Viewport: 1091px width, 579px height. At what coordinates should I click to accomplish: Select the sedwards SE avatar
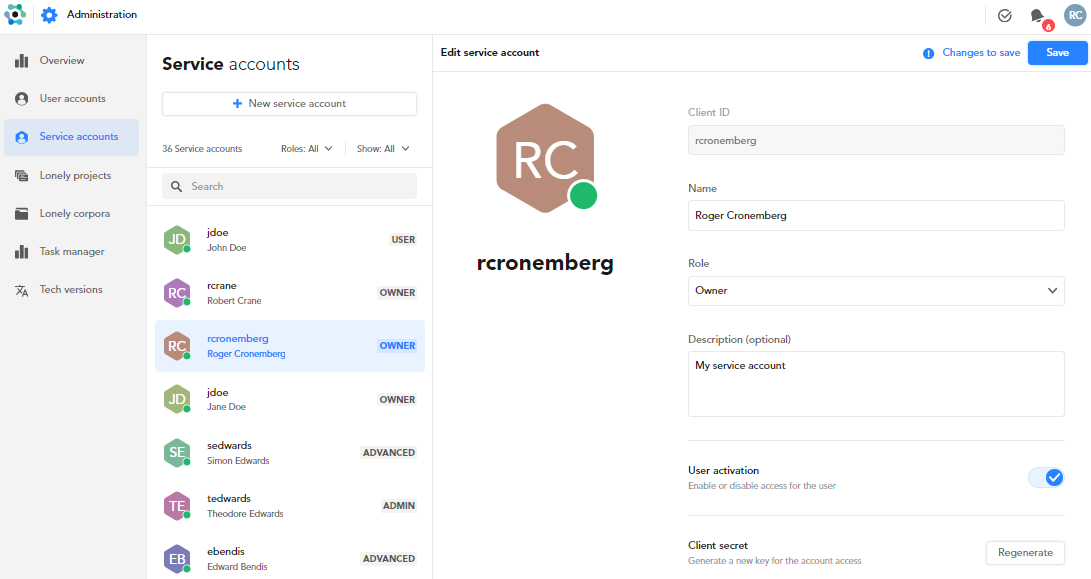(x=176, y=453)
